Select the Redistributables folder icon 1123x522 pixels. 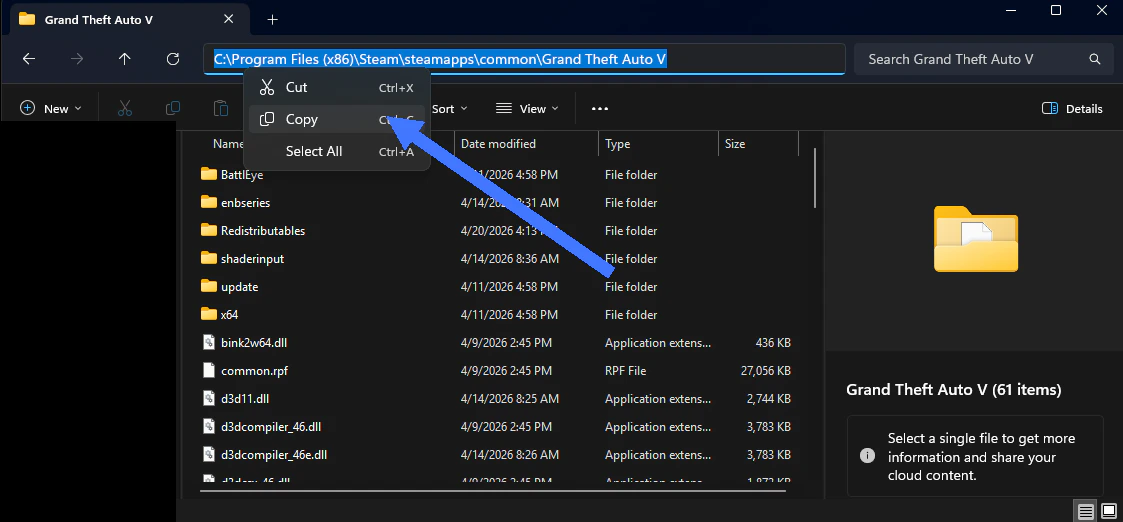(208, 230)
